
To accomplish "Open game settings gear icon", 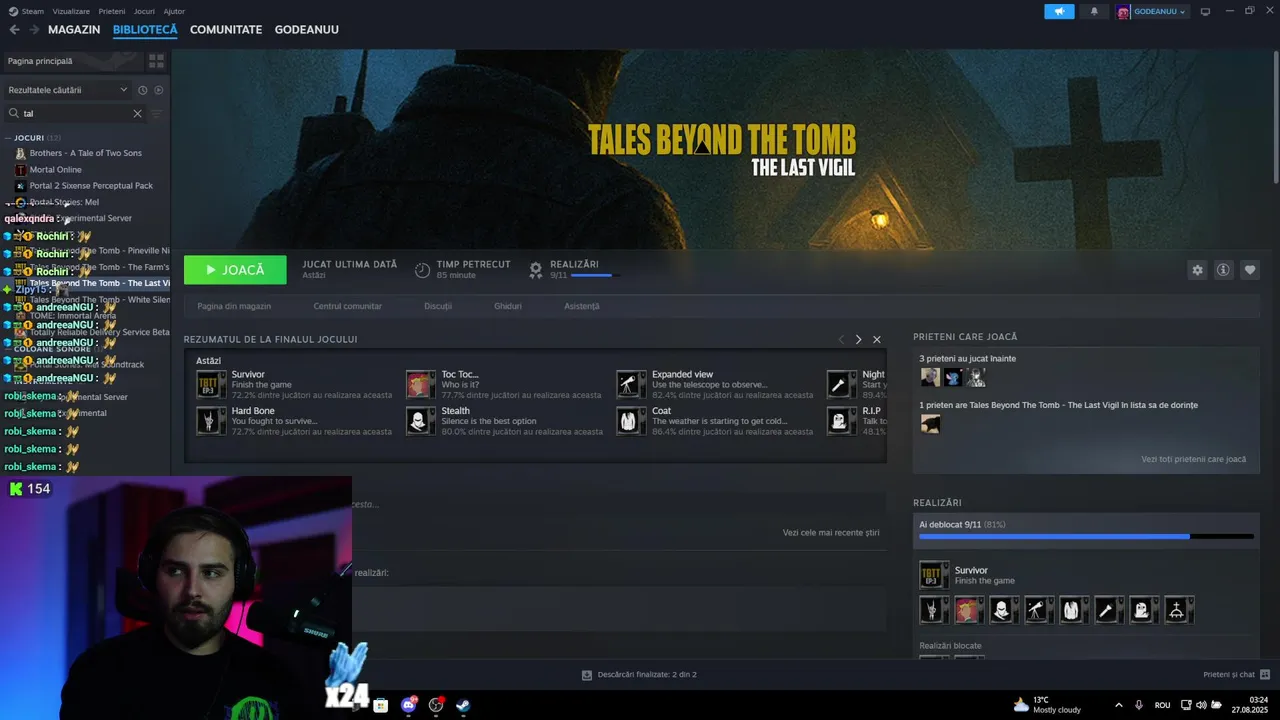I will (x=1197, y=270).
